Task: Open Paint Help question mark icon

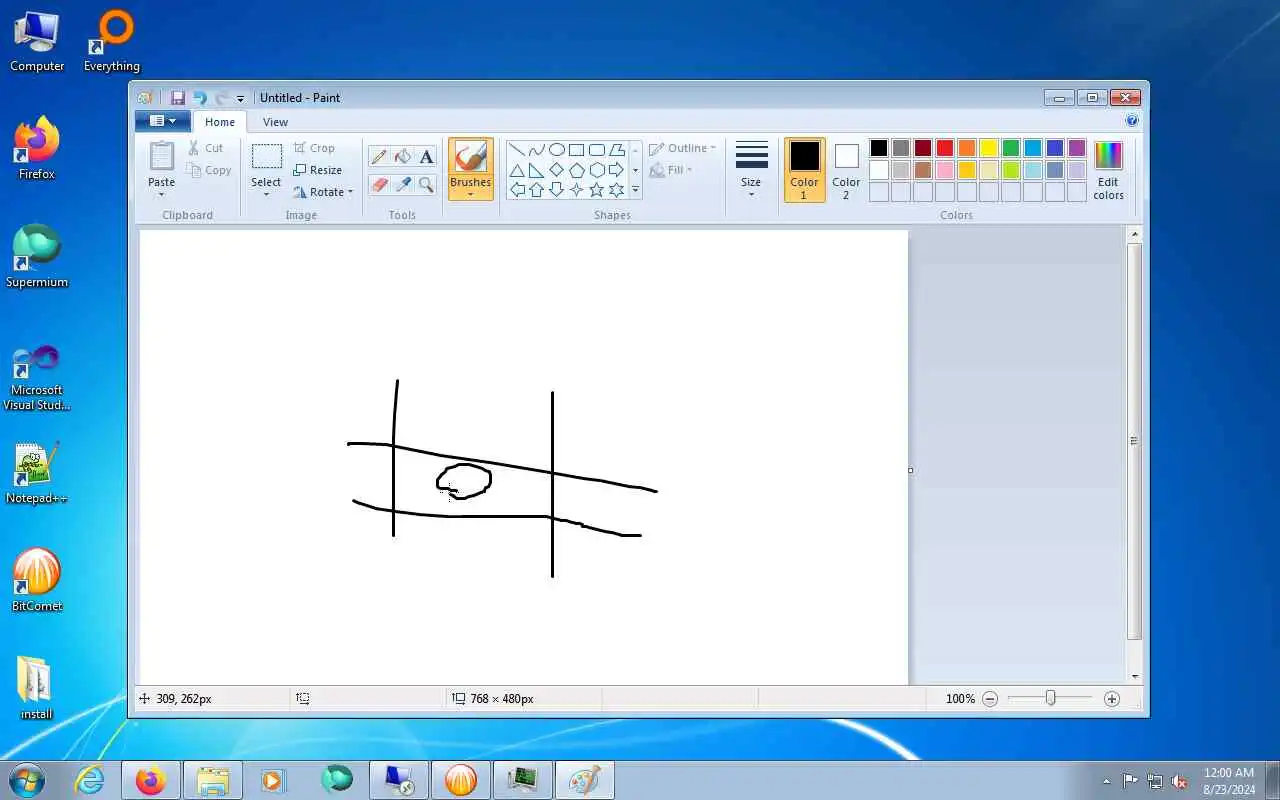Action: click(1132, 120)
